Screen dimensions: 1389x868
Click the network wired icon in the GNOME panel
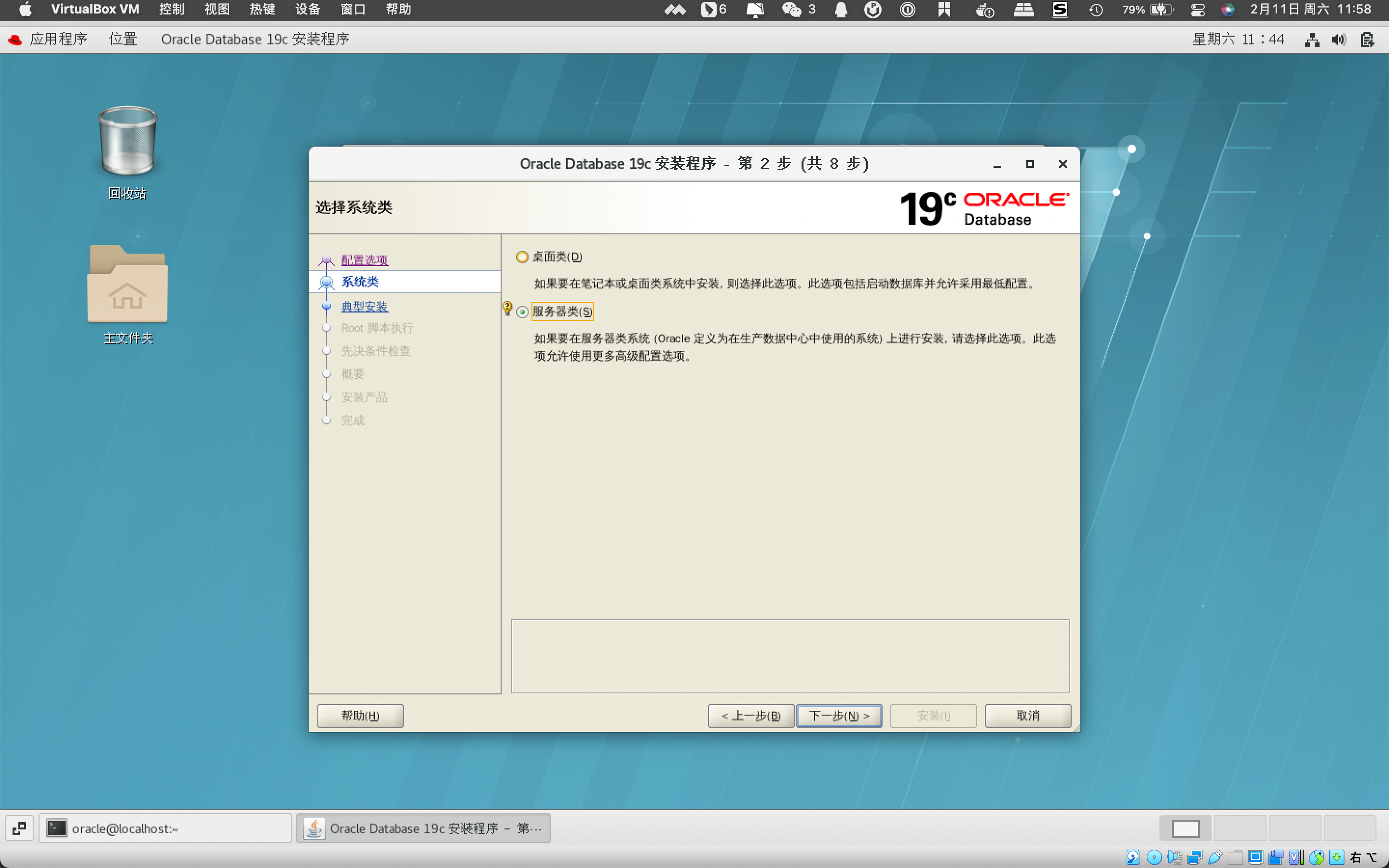(1311, 40)
